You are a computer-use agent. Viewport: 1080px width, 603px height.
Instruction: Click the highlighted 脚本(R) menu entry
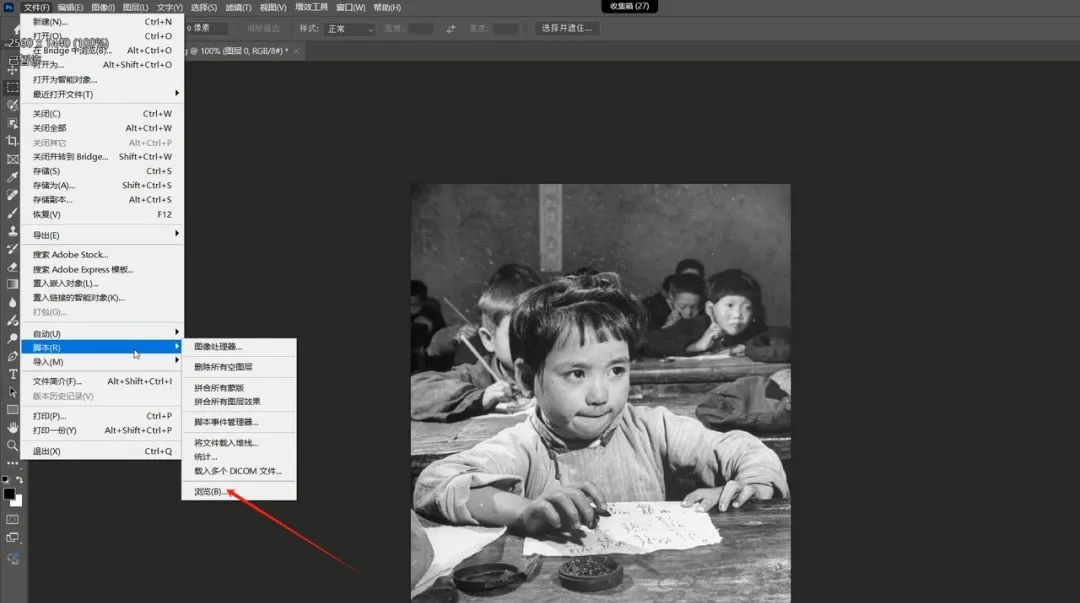[102, 347]
